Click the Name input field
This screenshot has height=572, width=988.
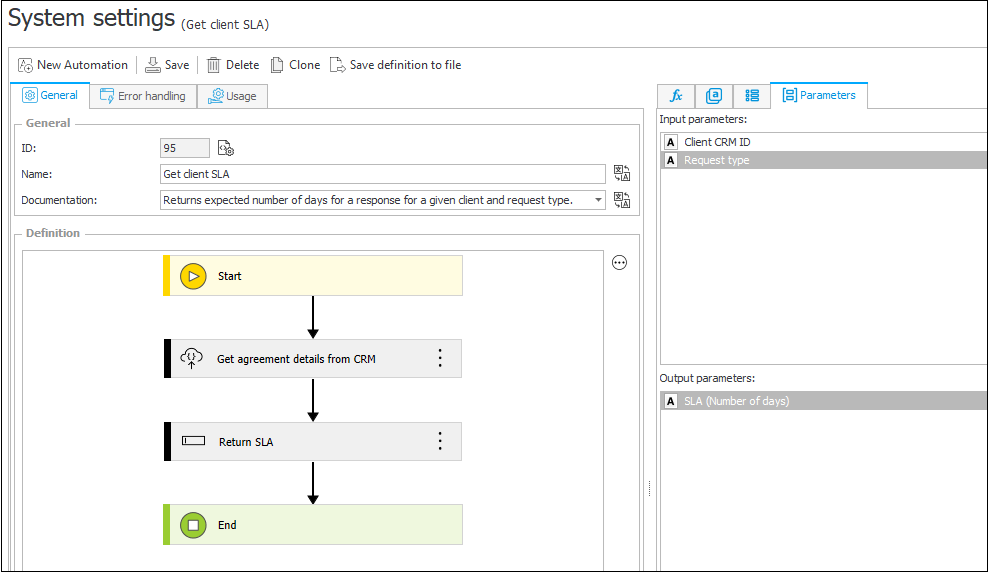(x=382, y=174)
